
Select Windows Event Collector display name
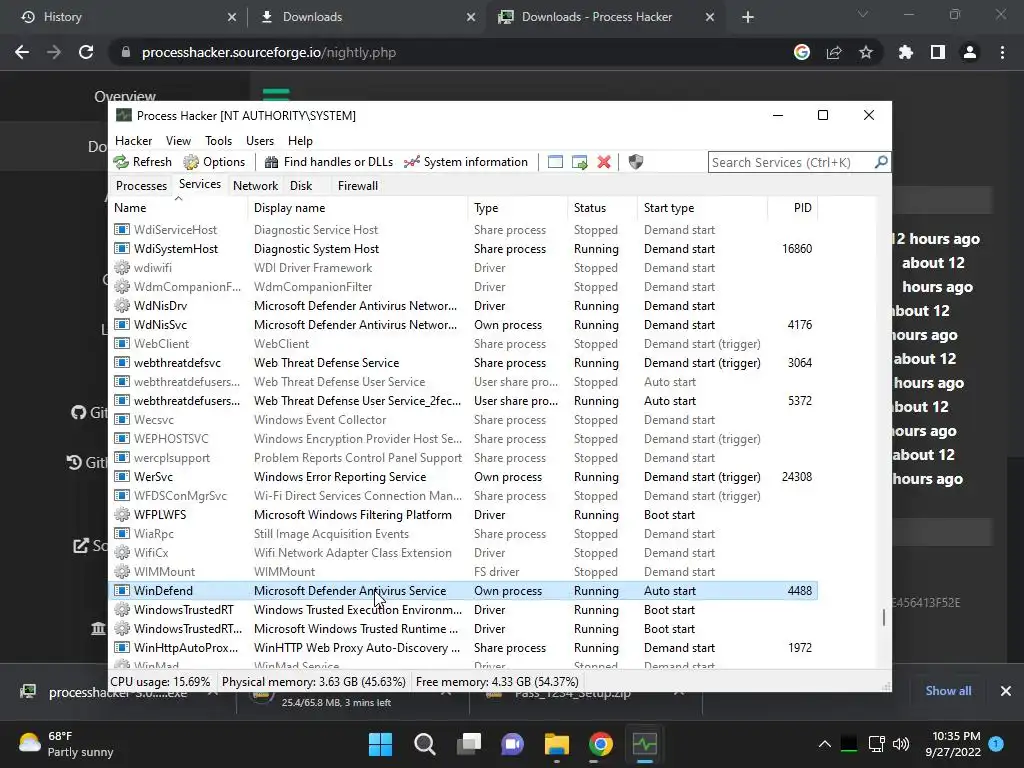coord(320,420)
